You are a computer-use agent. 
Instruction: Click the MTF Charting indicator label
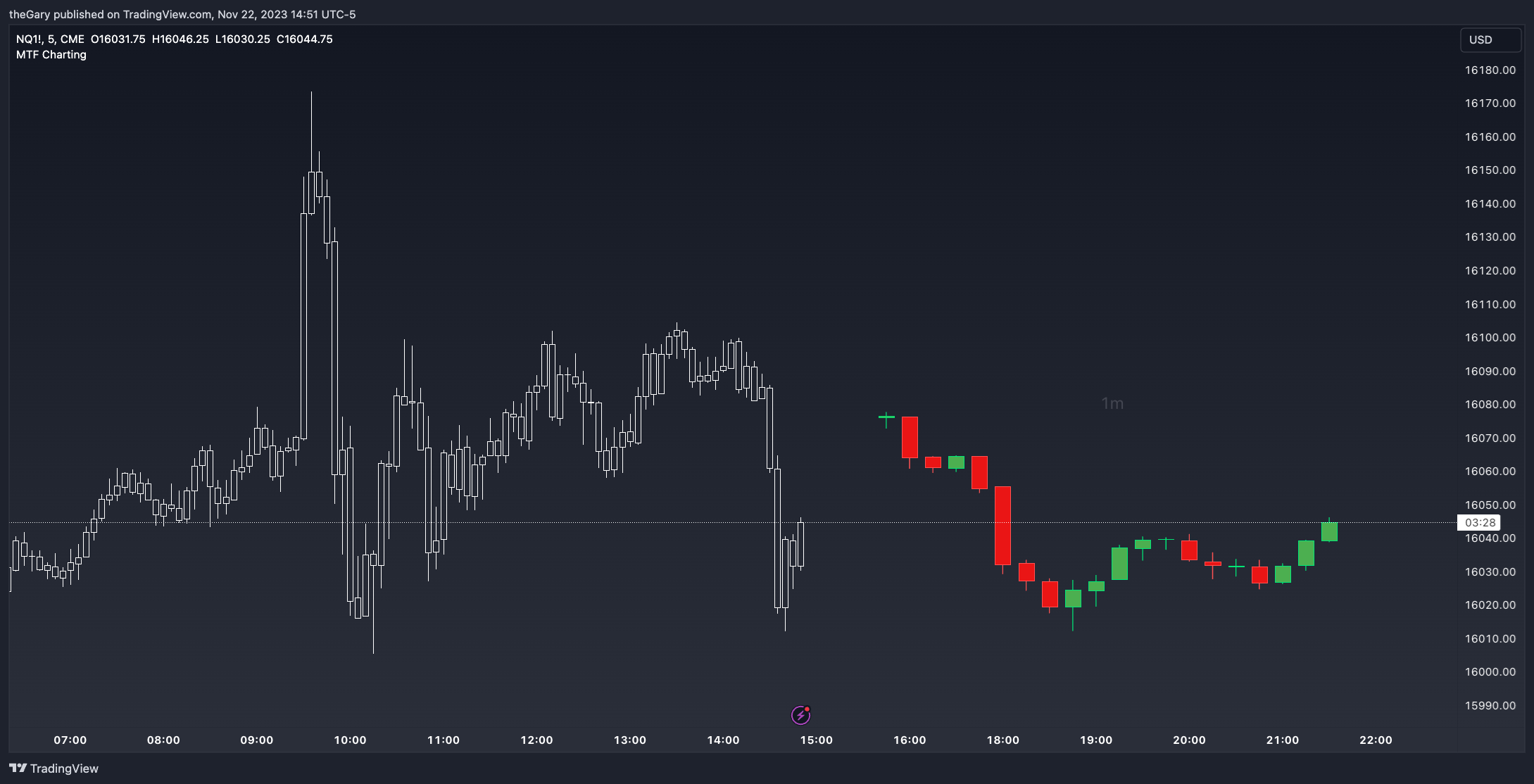pyautogui.click(x=51, y=55)
